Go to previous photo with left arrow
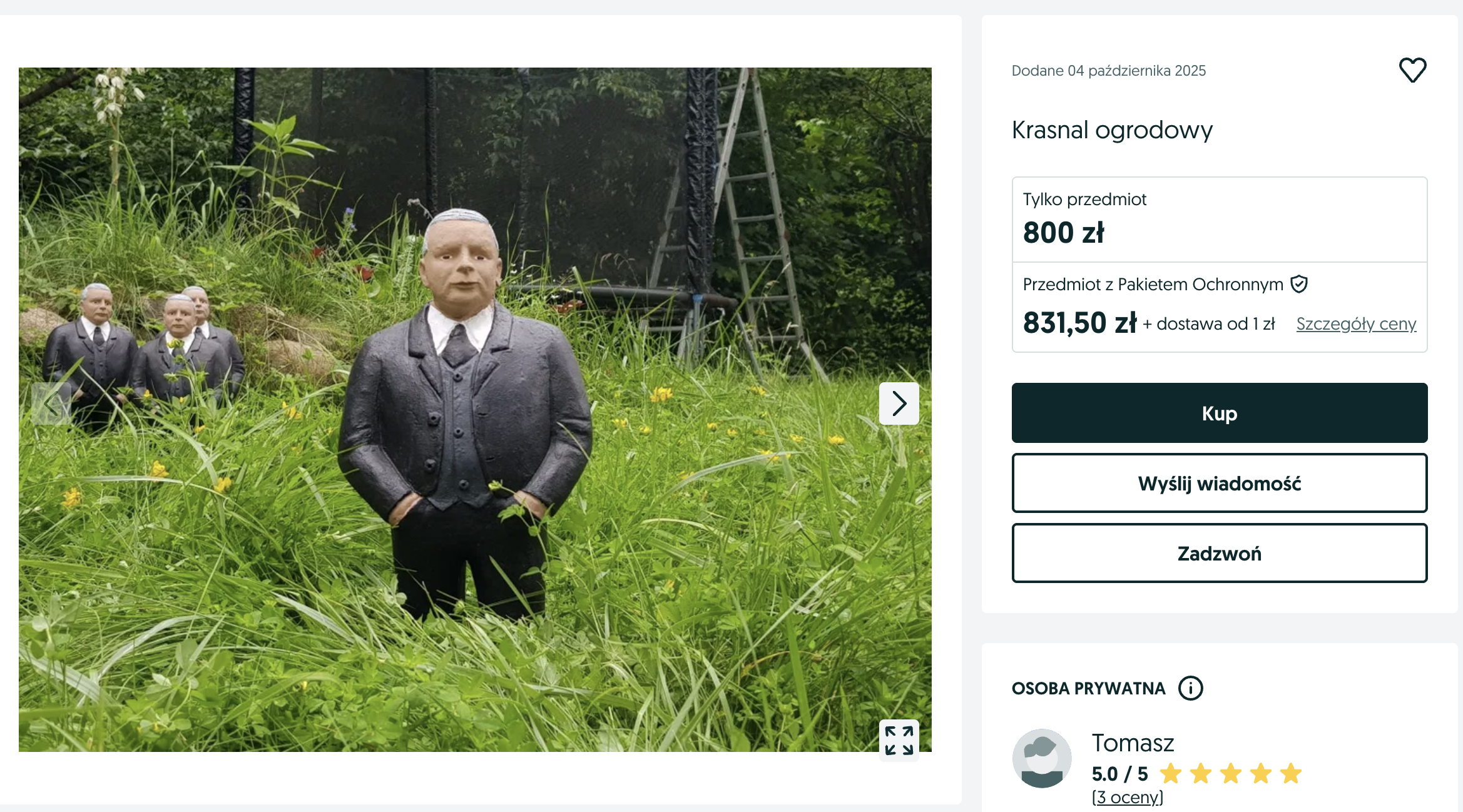This screenshot has width=1463, height=812. 51,403
